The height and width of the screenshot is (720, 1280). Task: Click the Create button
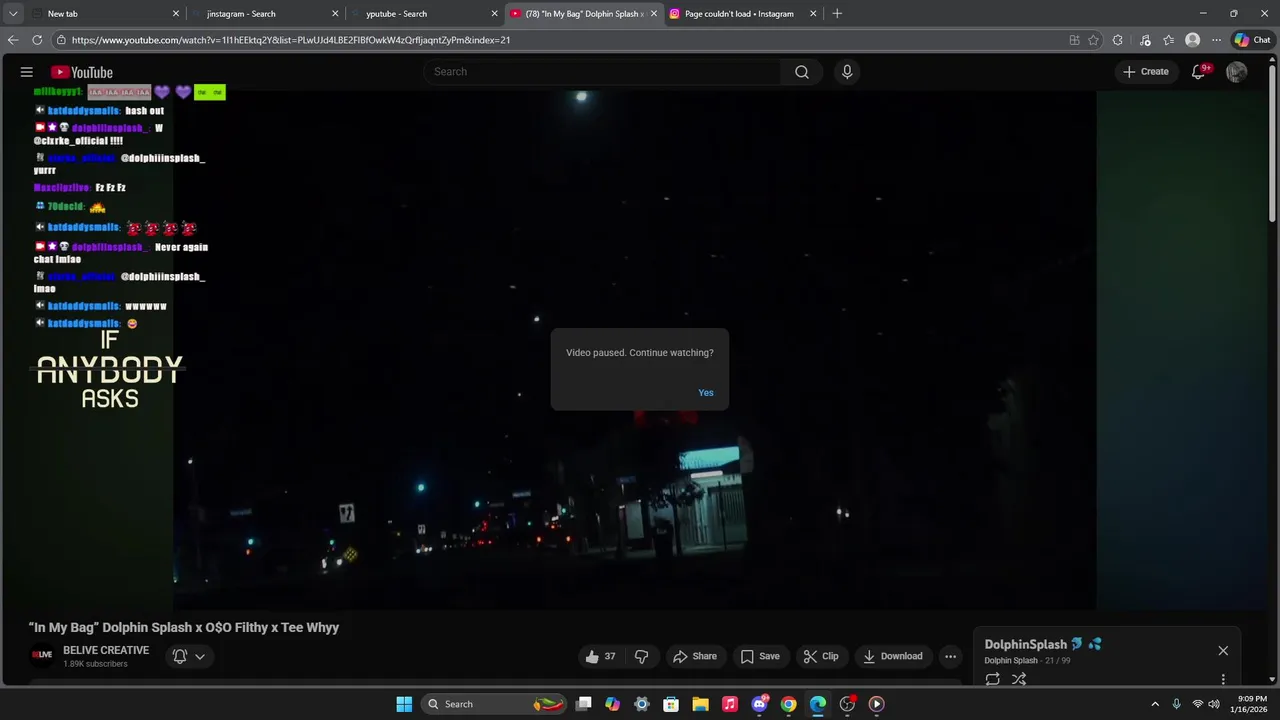[x=1146, y=72]
